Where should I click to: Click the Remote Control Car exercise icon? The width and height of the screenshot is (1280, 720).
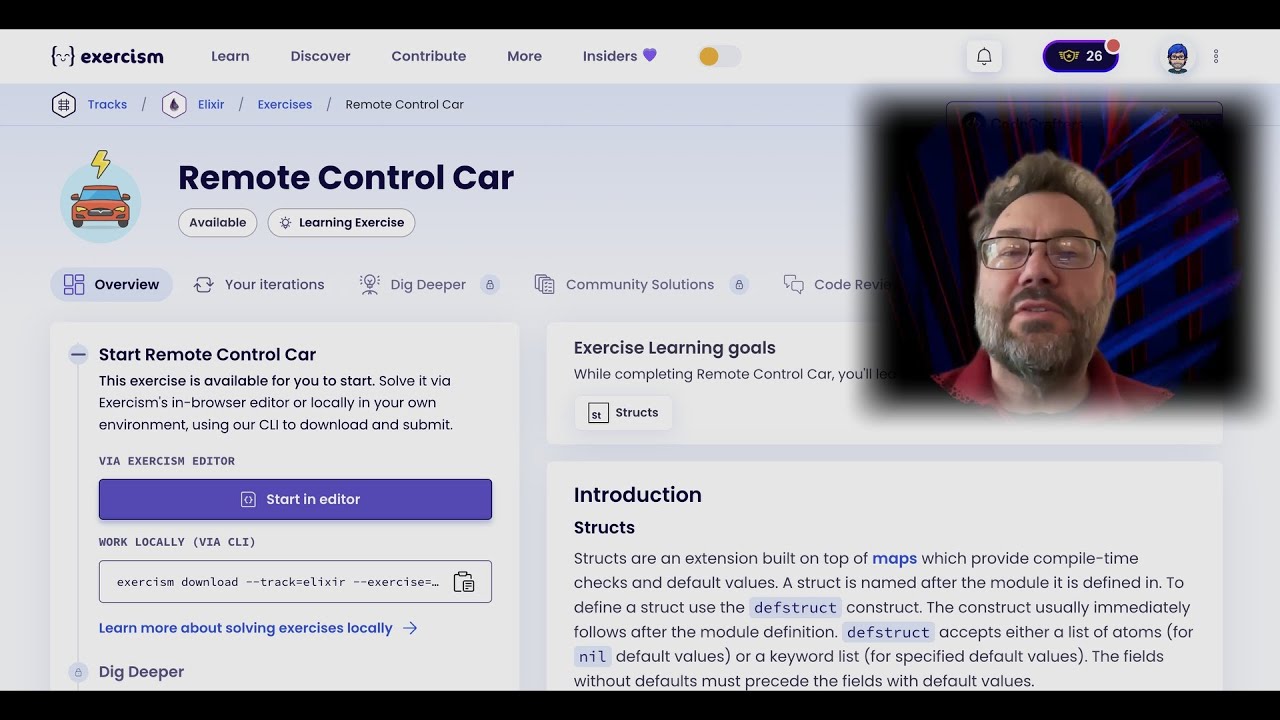[100, 197]
